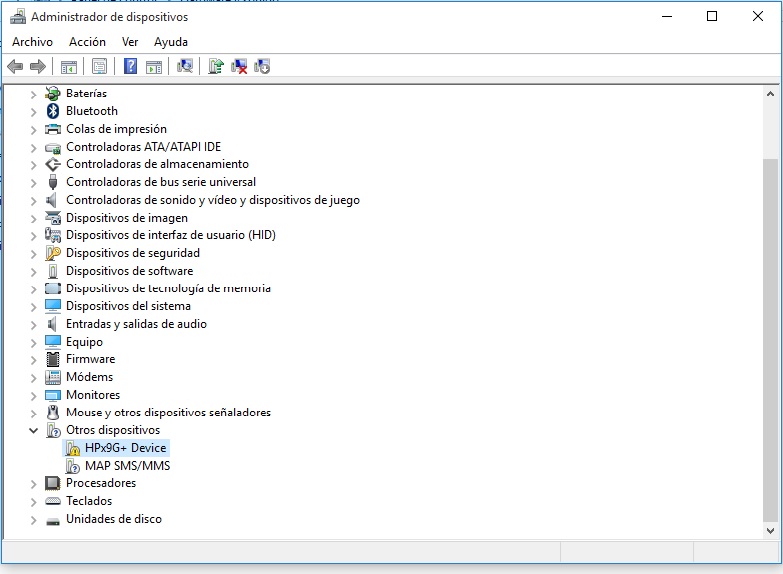
Task: Open the Archivo menu
Action: coord(32,42)
